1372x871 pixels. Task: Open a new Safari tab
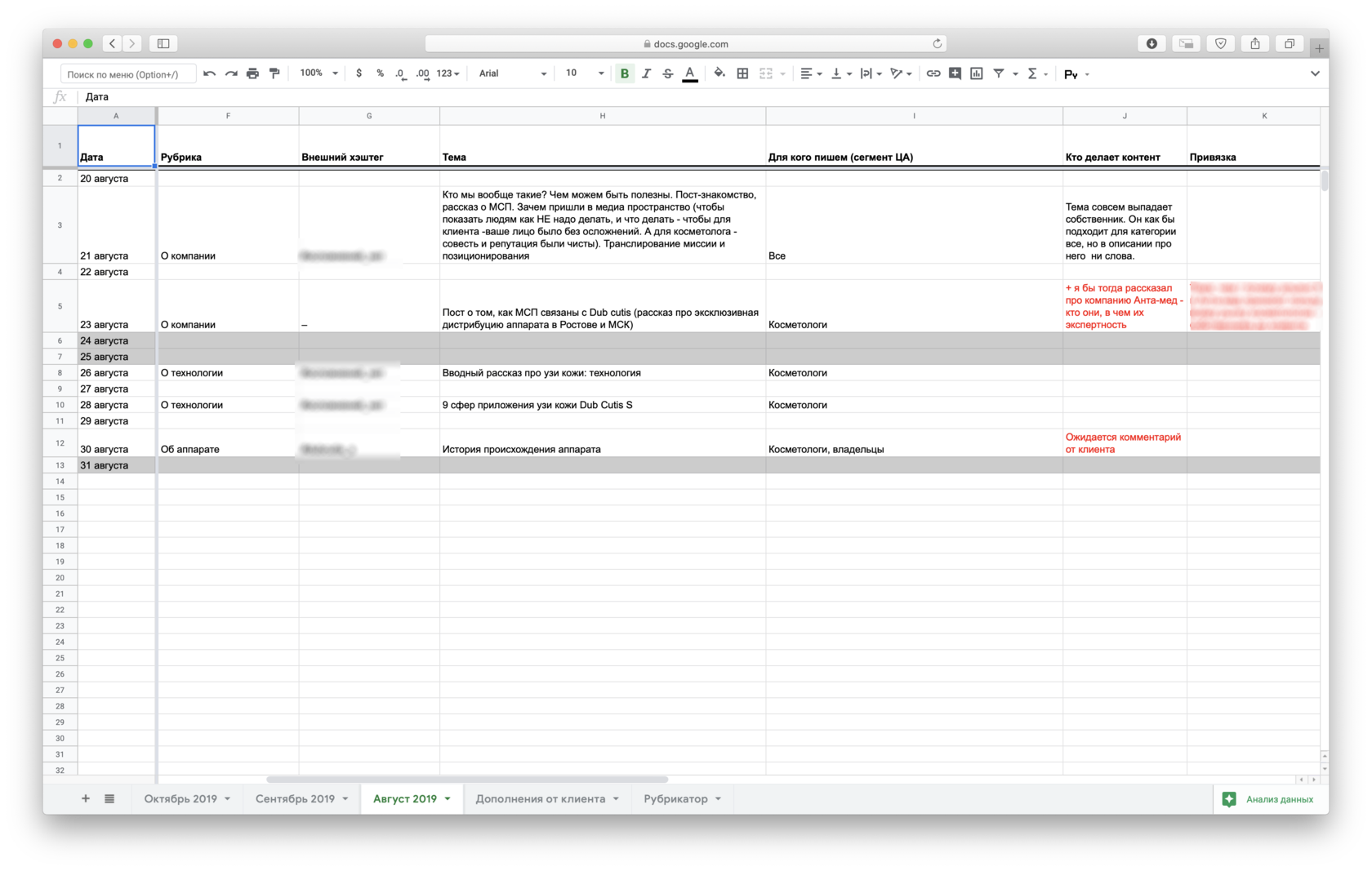coord(1319,48)
